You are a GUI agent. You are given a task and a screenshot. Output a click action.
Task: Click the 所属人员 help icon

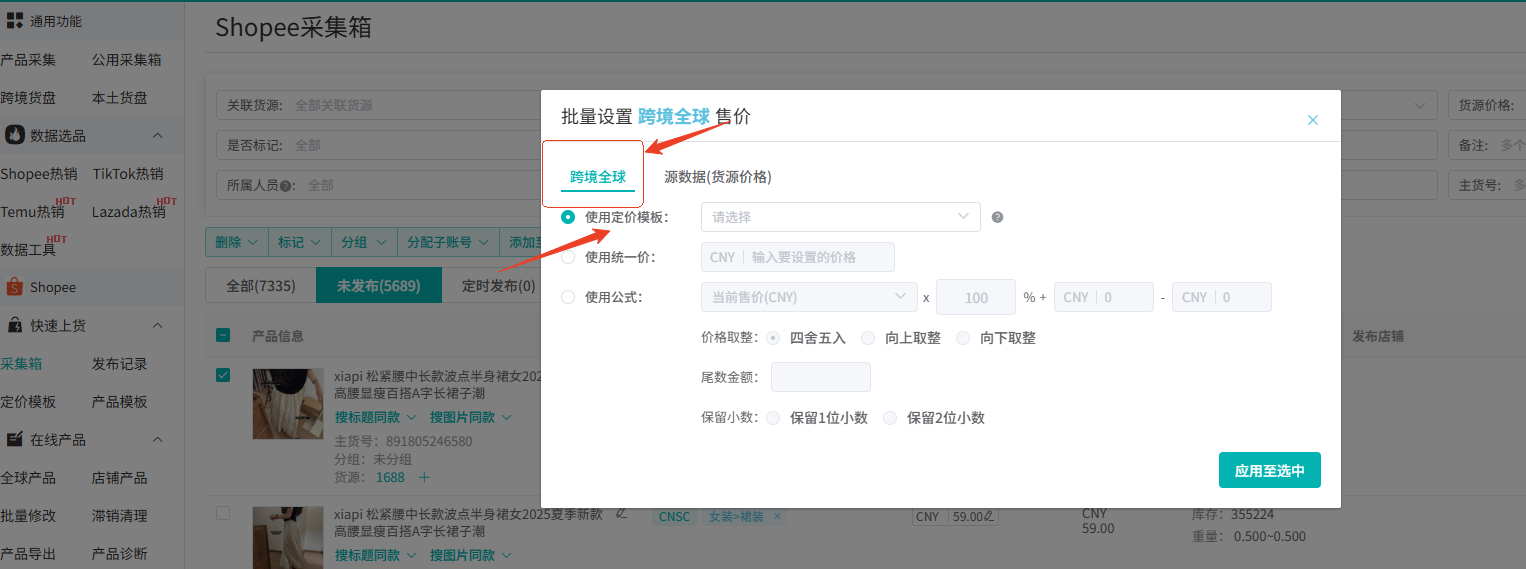pos(285,186)
